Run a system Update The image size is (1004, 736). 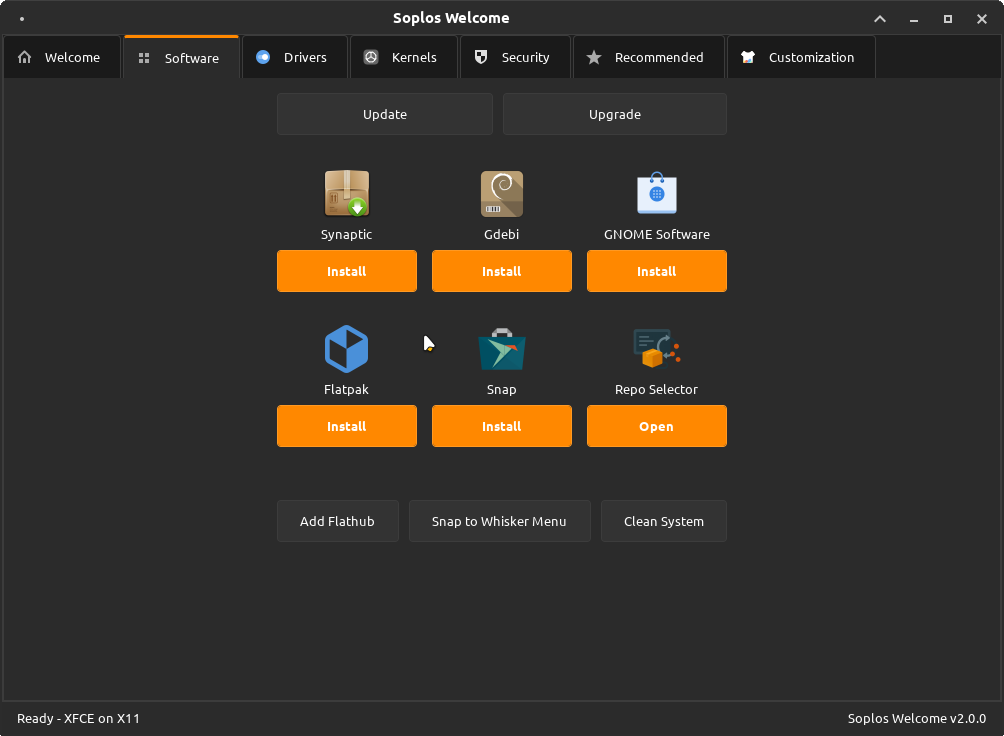click(384, 113)
